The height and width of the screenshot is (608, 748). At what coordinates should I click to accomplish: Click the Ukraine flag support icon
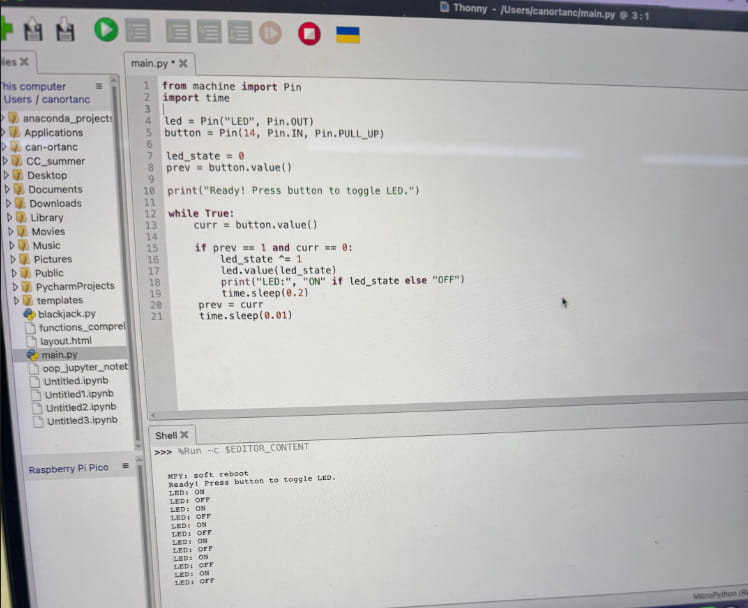pos(348,34)
